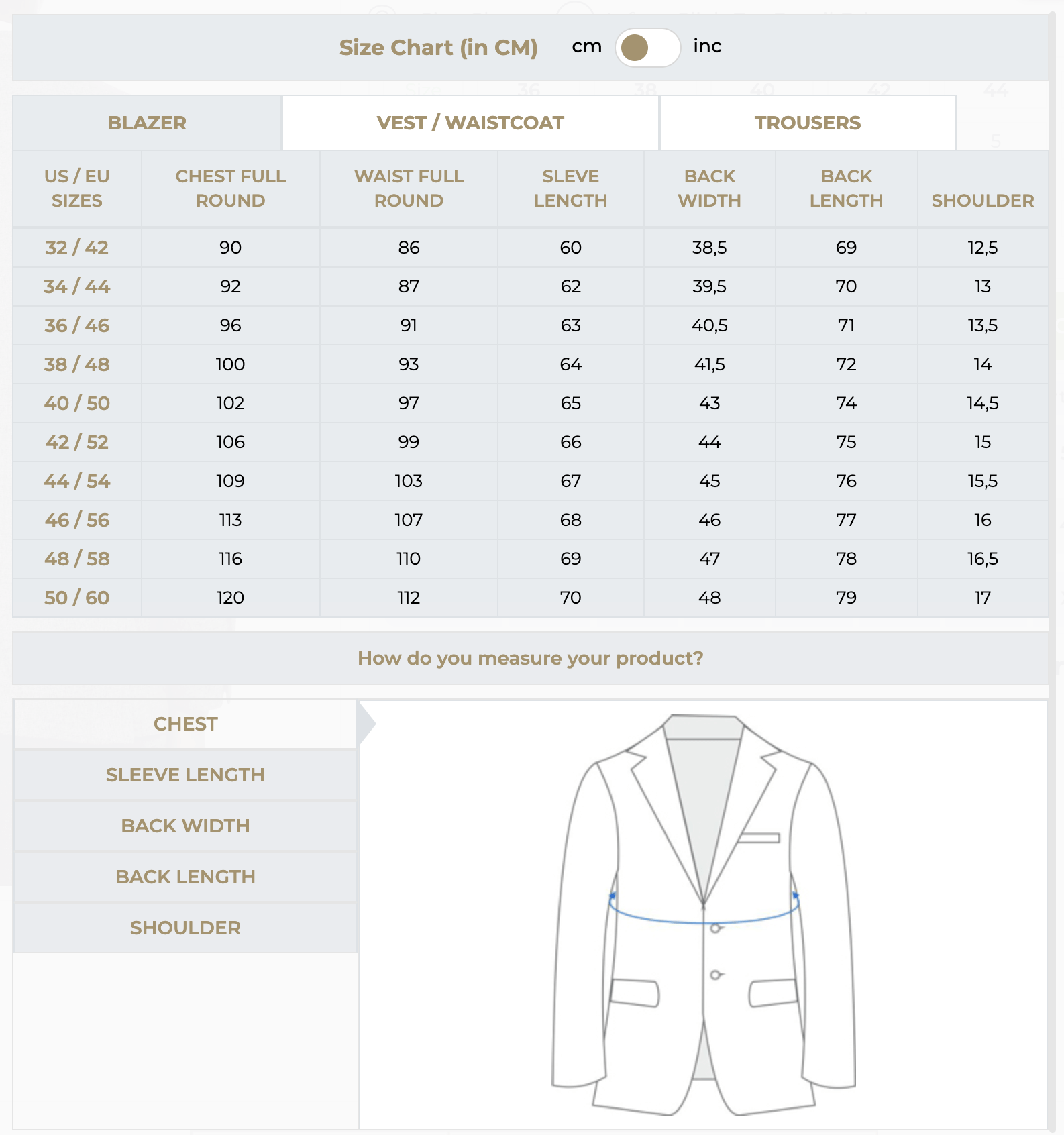Screen dimensions: 1064x1135
Task: Select size row '50 / 60'
Action: 531,598
